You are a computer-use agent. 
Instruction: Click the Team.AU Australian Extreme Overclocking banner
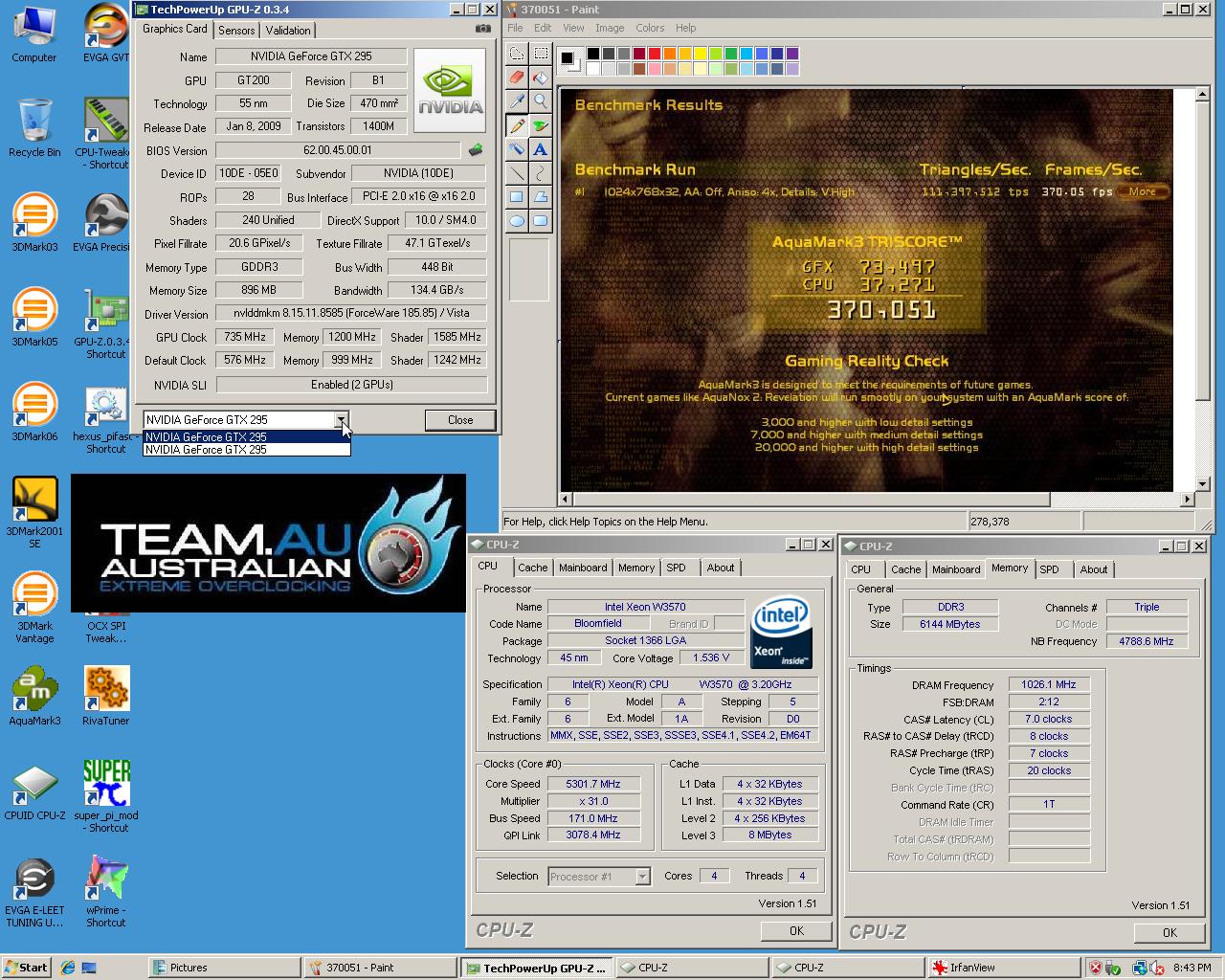click(x=268, y=543)
